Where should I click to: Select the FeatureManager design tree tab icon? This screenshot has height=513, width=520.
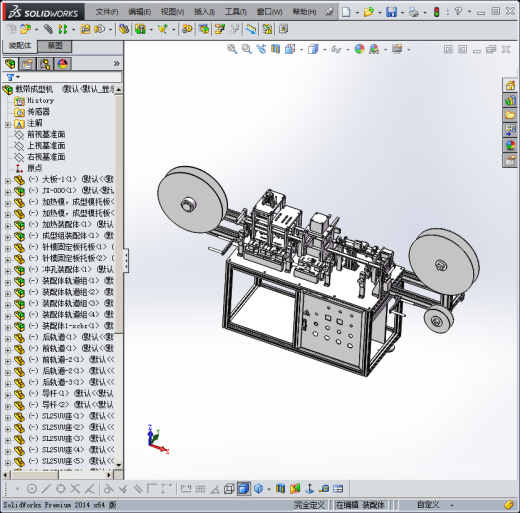pos(10,64)
